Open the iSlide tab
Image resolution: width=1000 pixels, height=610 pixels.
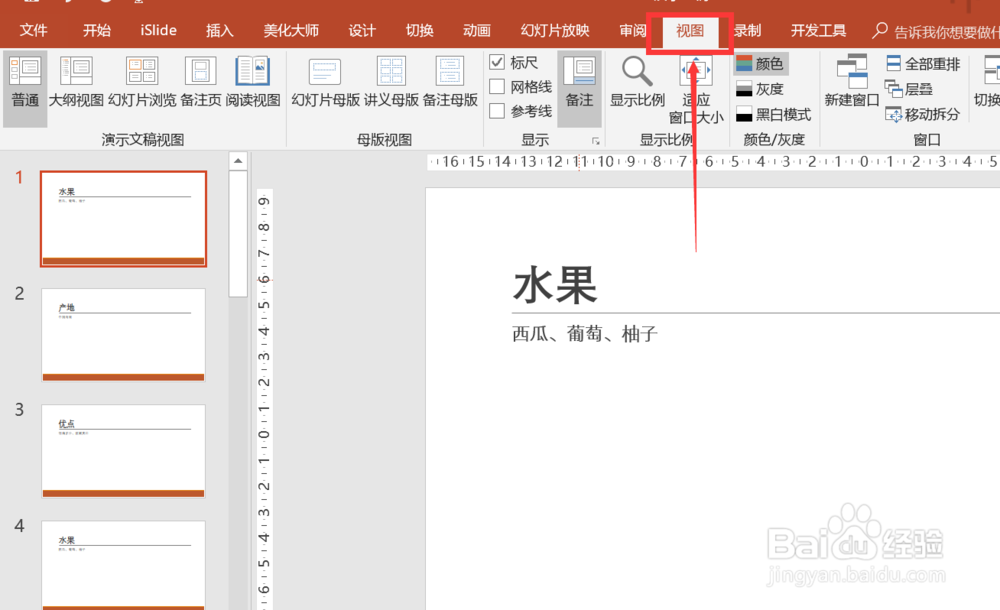tap(158, 30)
